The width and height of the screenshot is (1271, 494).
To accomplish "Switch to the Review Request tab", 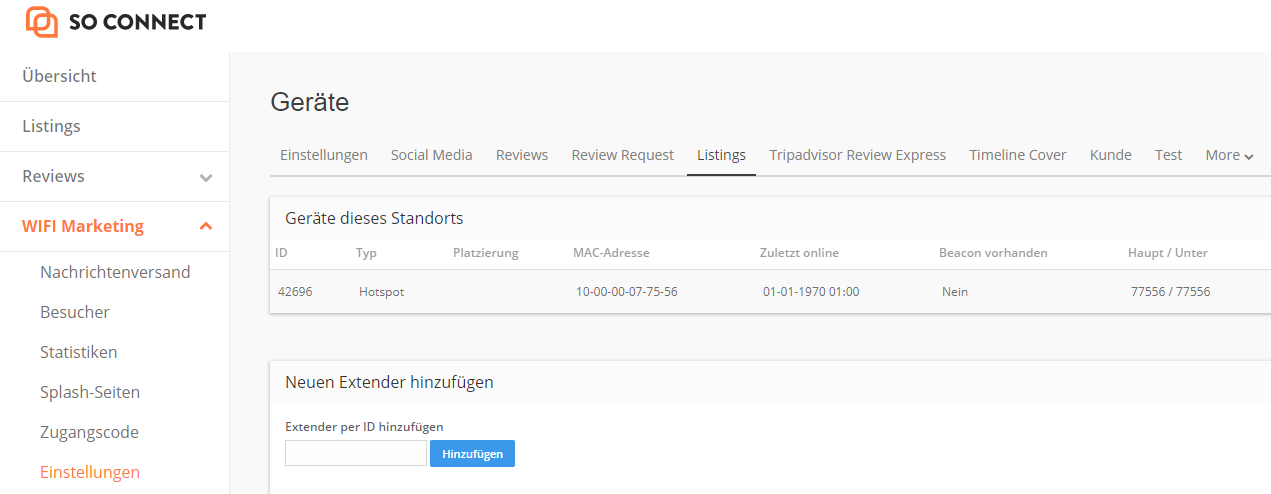I will pyautogui.click(x=623, y=155).
